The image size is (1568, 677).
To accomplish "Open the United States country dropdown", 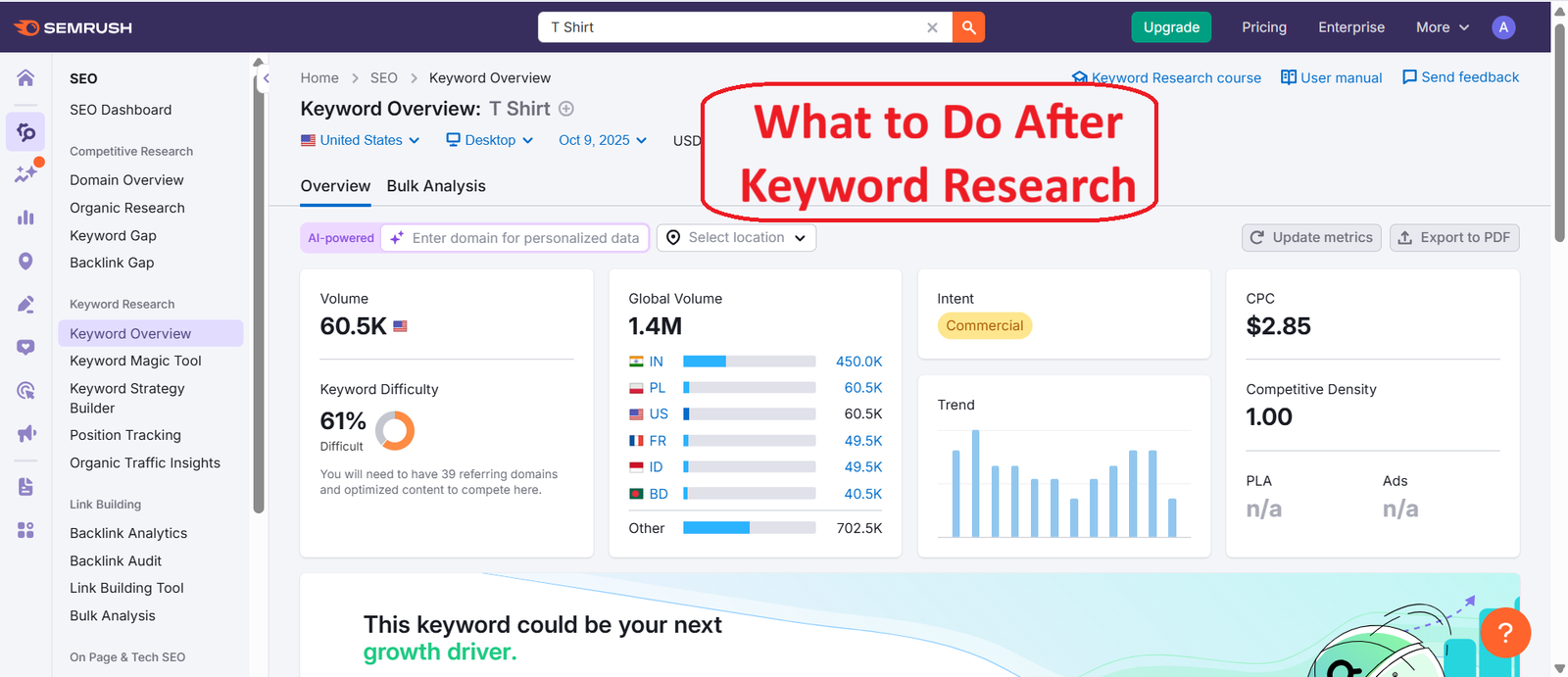I will click(360, 140).
